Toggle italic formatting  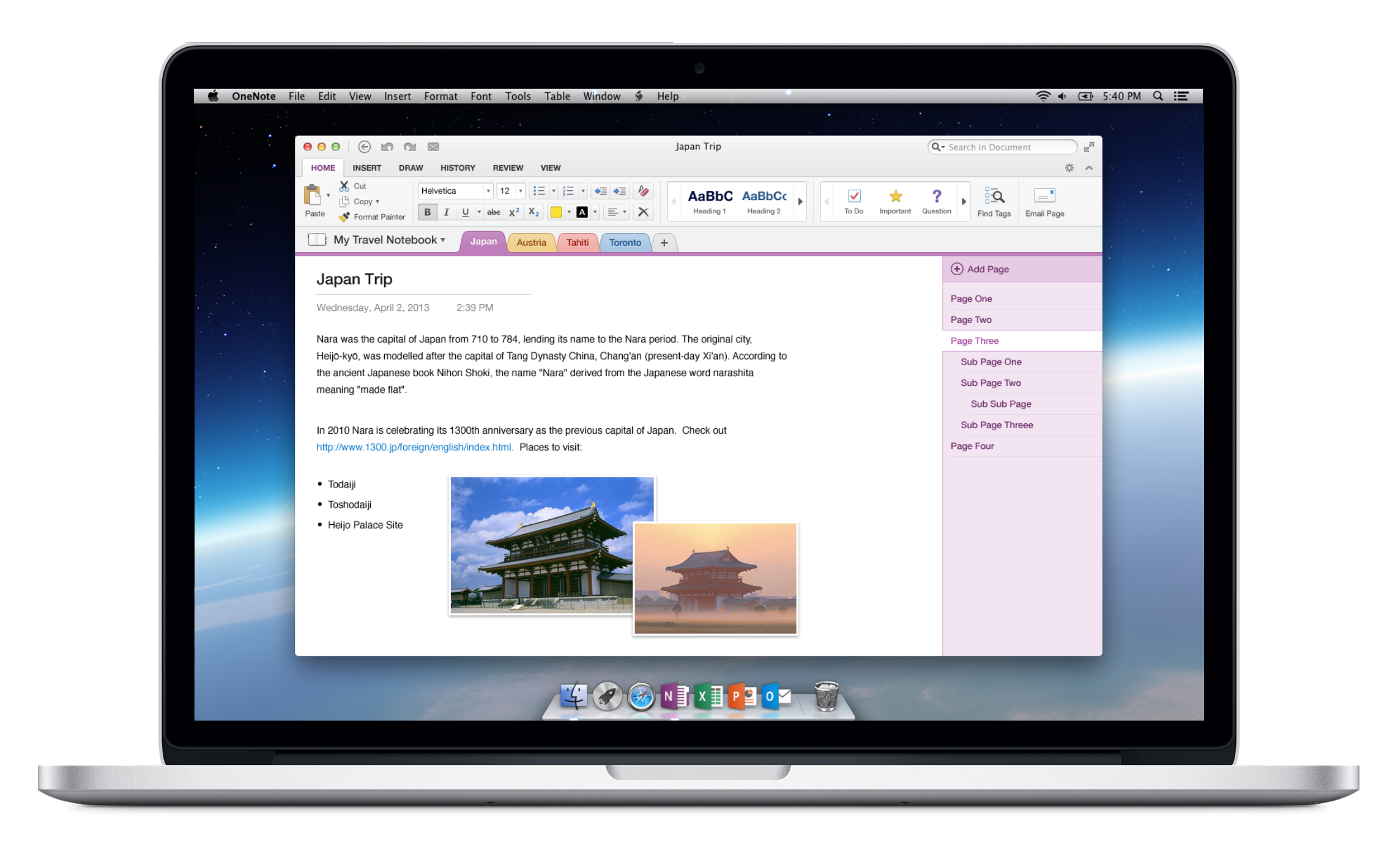tap(447, 212)
